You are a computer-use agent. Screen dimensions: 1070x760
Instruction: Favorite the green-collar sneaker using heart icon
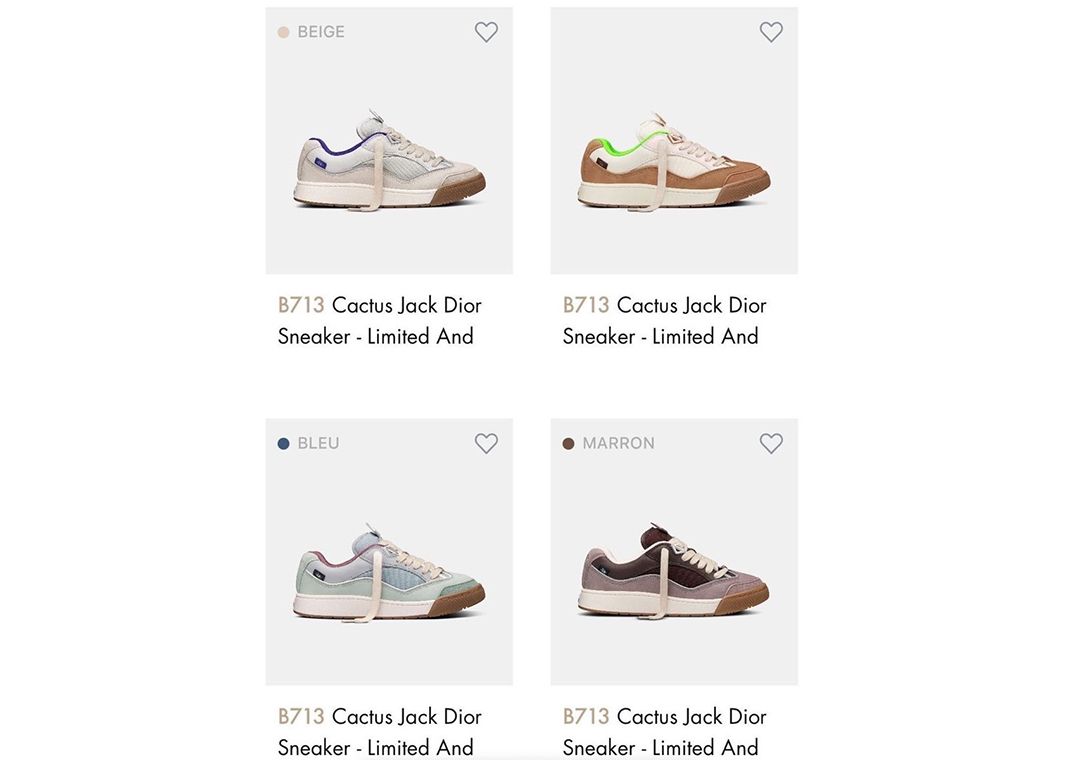pos(771,31)
